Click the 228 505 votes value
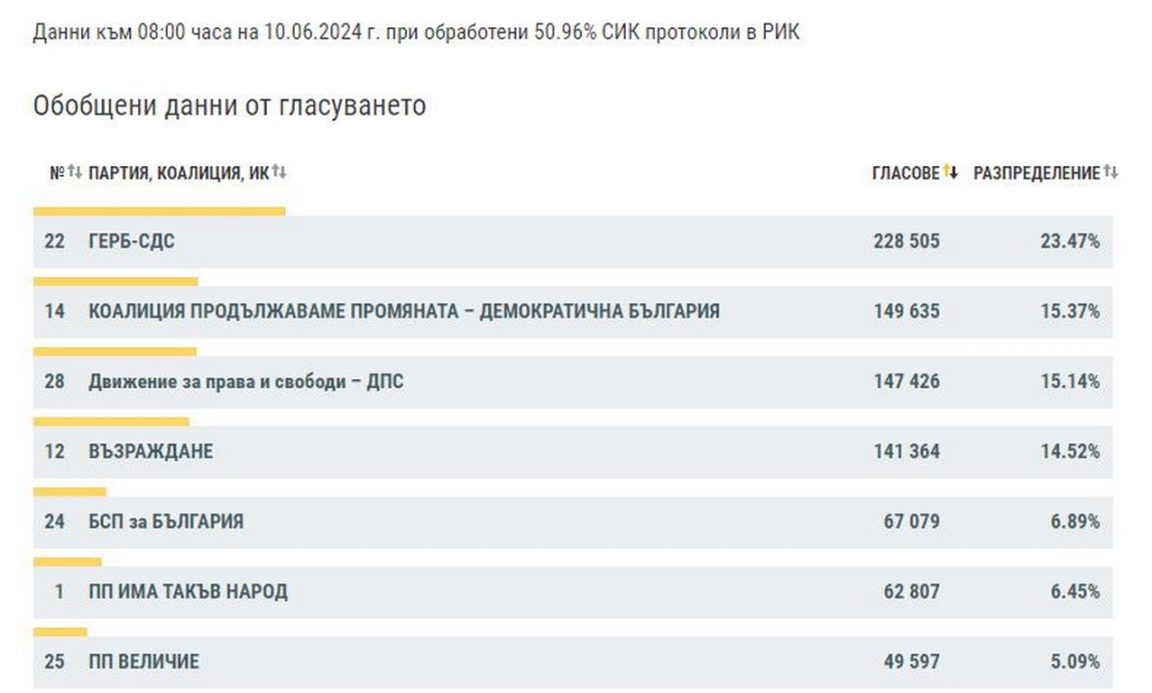This screenshot has height=693, width=1152. [x=906, y=241]
